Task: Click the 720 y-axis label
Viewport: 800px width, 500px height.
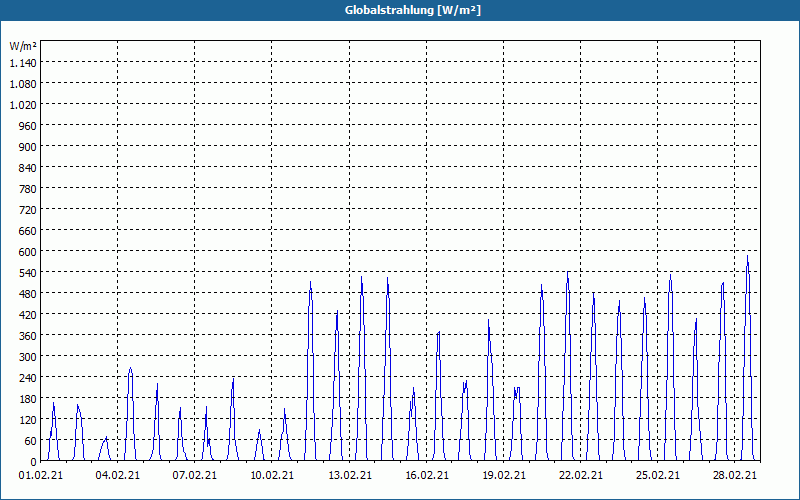Action: pyautogui.click(x=28, y=210)
